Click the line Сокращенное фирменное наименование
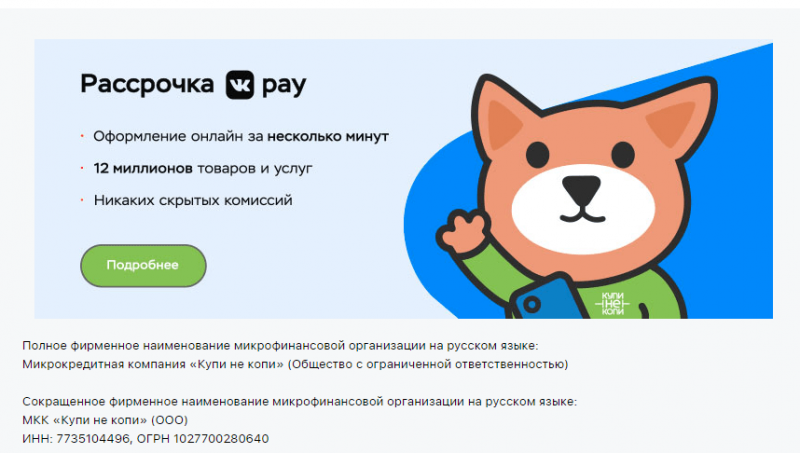Screen dimensions: 800x453 [x=299, y=401]
